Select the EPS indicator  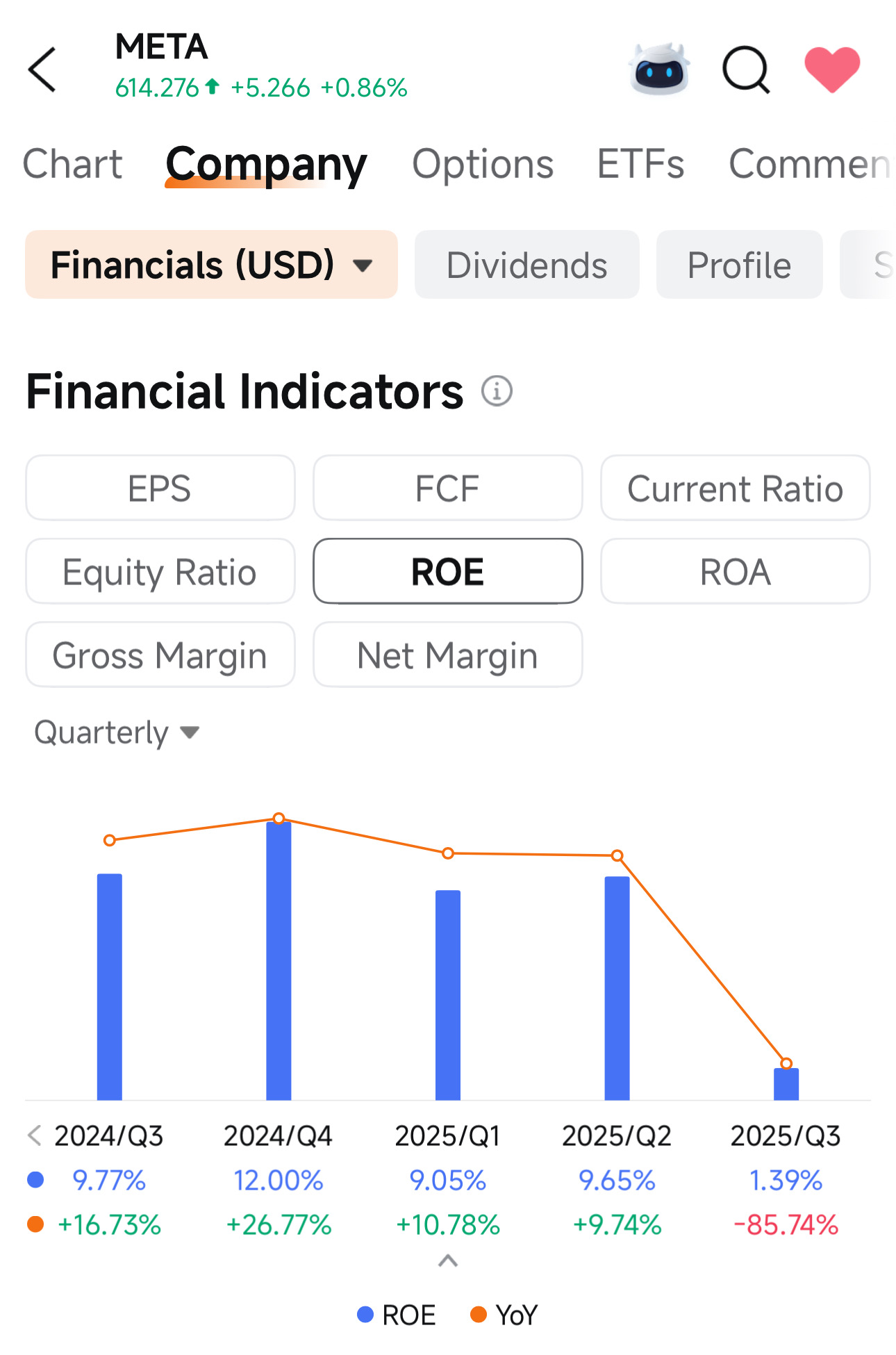(x=160, y=488)
